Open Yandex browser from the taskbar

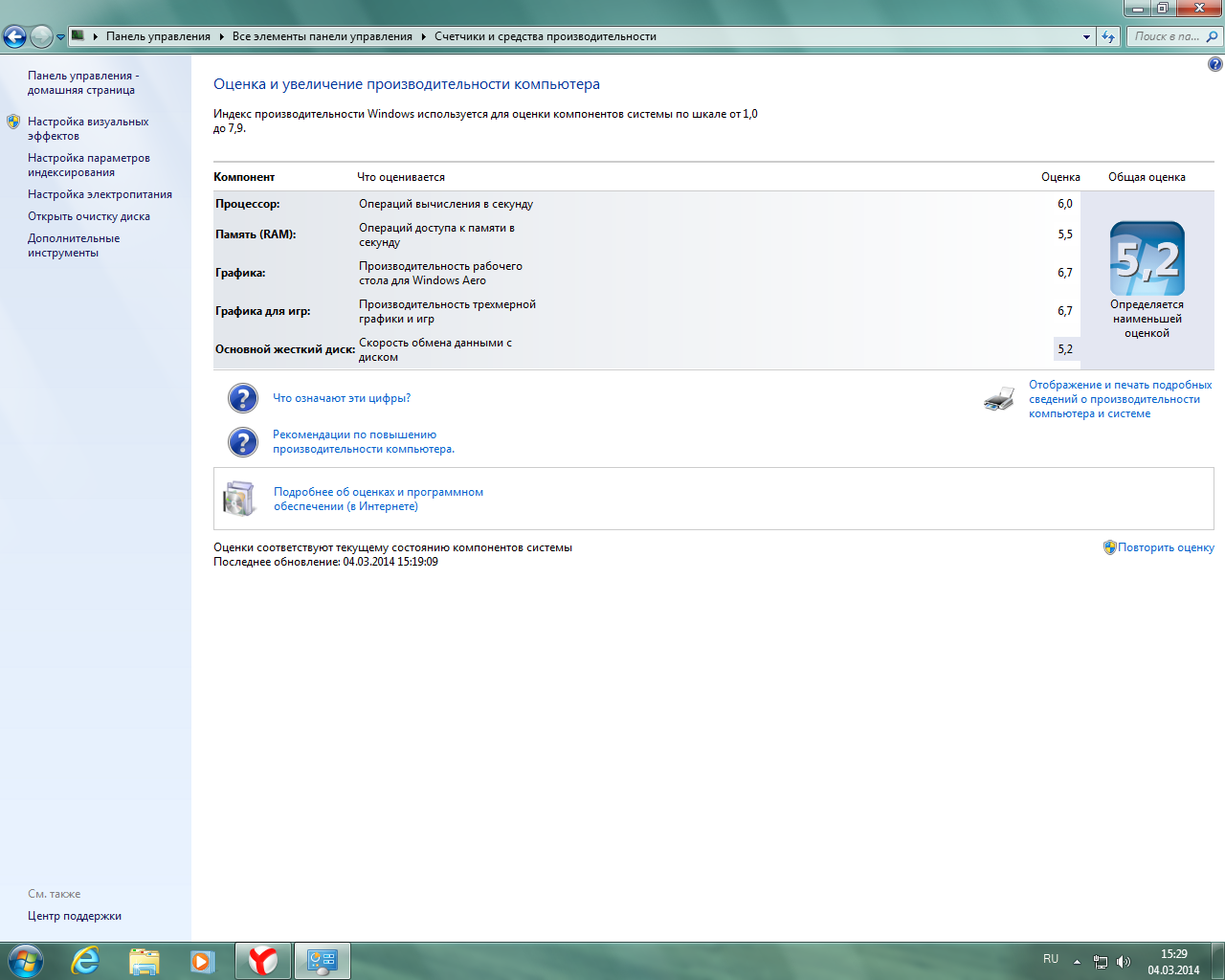263,961
